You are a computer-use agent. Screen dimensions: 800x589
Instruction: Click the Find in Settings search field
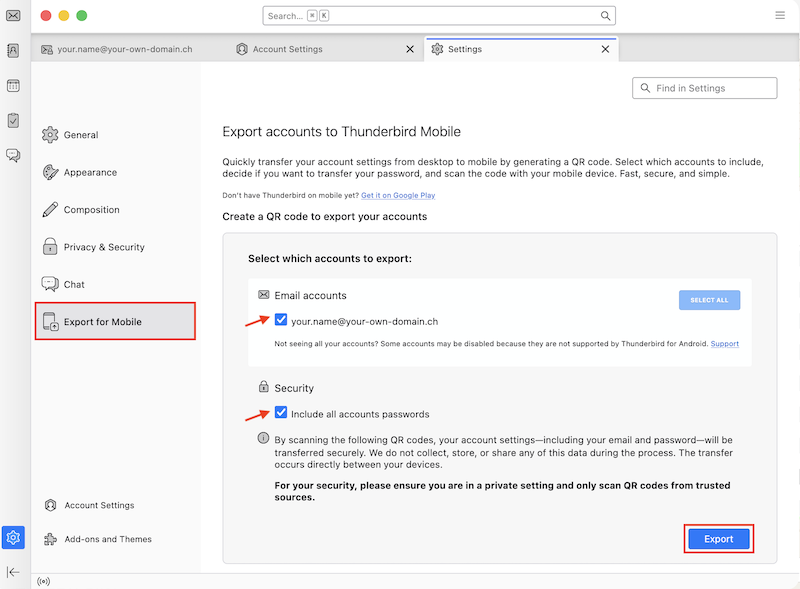pos(705,88)
